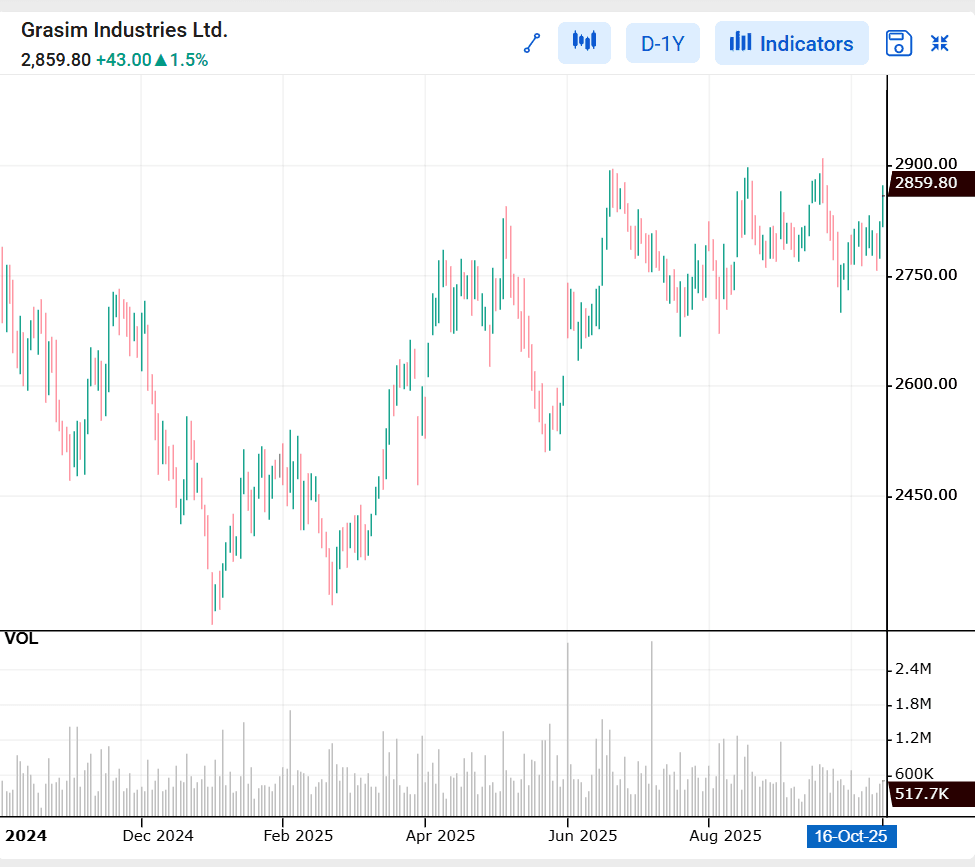Click the 1.2M volume axis label
975x867 pixels.
point(913,738)
